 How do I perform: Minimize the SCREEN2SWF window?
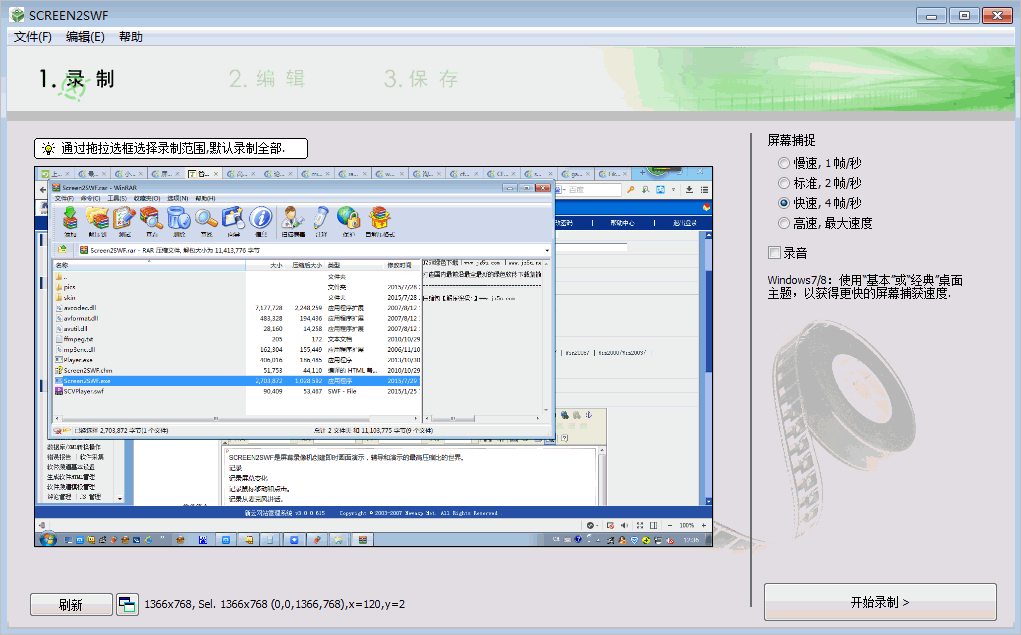point(932,16)
